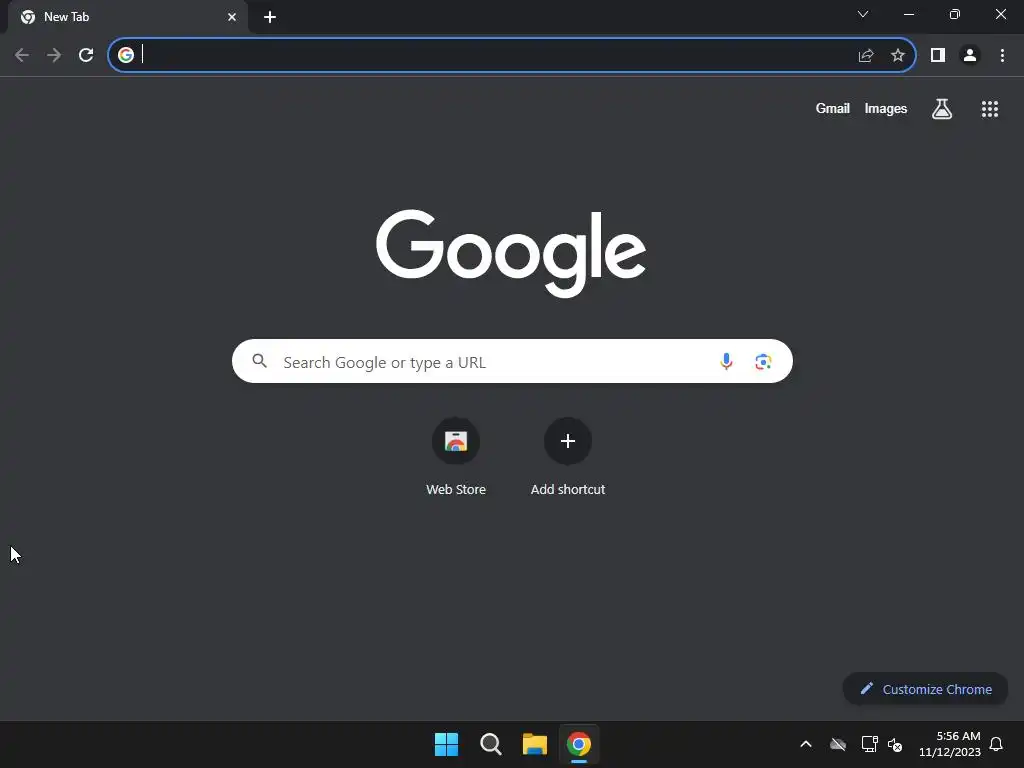The width and height of the screenshot is (1024, 768).
Task: Open the tab search chevron
Action: coord(863,14)
